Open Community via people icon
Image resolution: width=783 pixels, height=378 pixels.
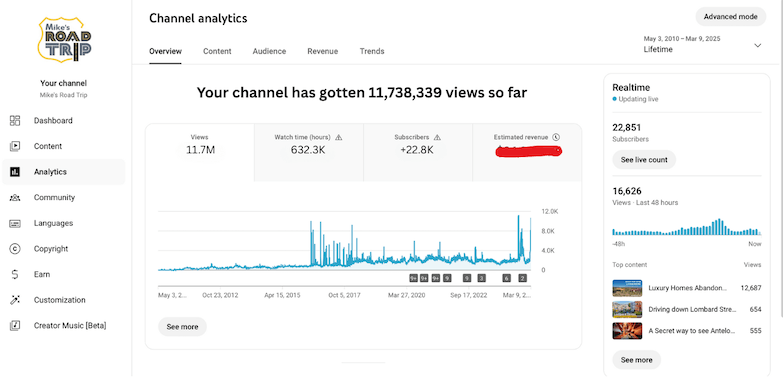pos(15,198)
